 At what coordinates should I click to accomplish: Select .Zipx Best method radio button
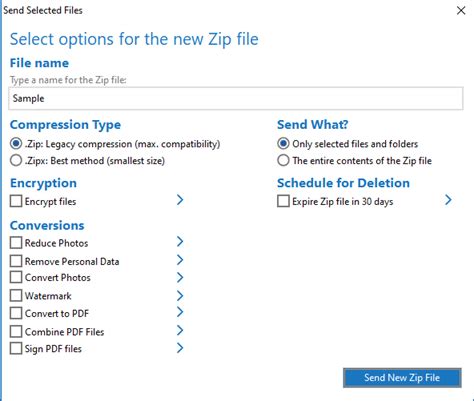tap(16, 160)
